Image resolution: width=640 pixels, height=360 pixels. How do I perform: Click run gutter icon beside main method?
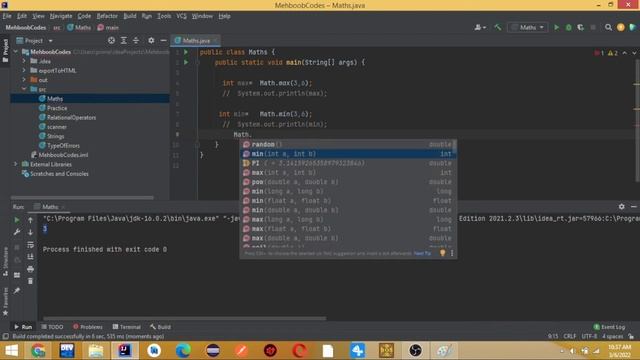[186, 62]
